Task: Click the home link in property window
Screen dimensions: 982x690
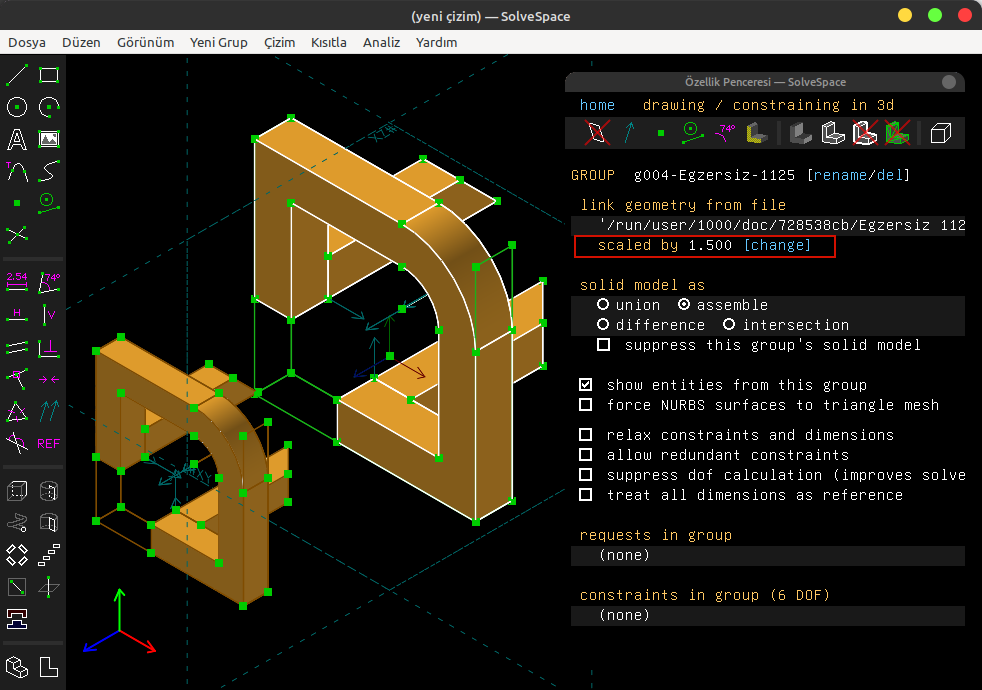Action: pyautogui.click(x=597, y=105)
